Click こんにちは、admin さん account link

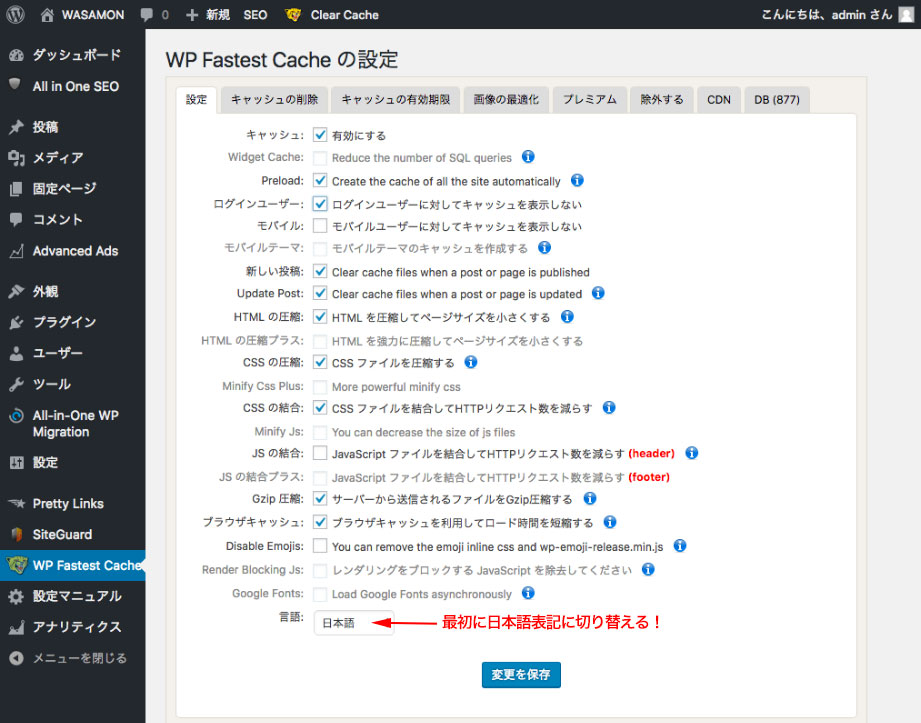tap(826, 15)
